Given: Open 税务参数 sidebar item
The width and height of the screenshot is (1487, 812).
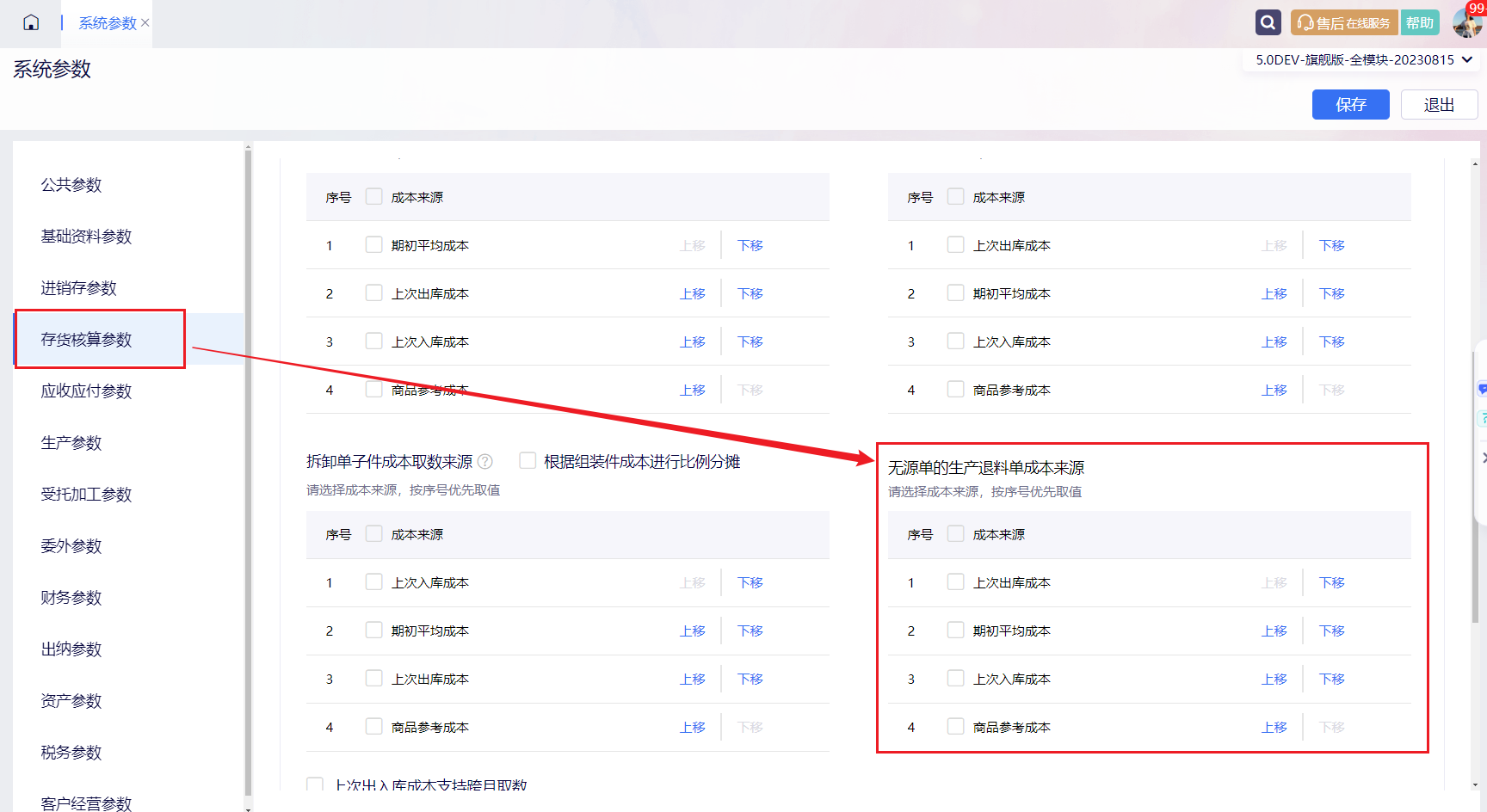Looking at the screenshot, I should pos(71,753).
